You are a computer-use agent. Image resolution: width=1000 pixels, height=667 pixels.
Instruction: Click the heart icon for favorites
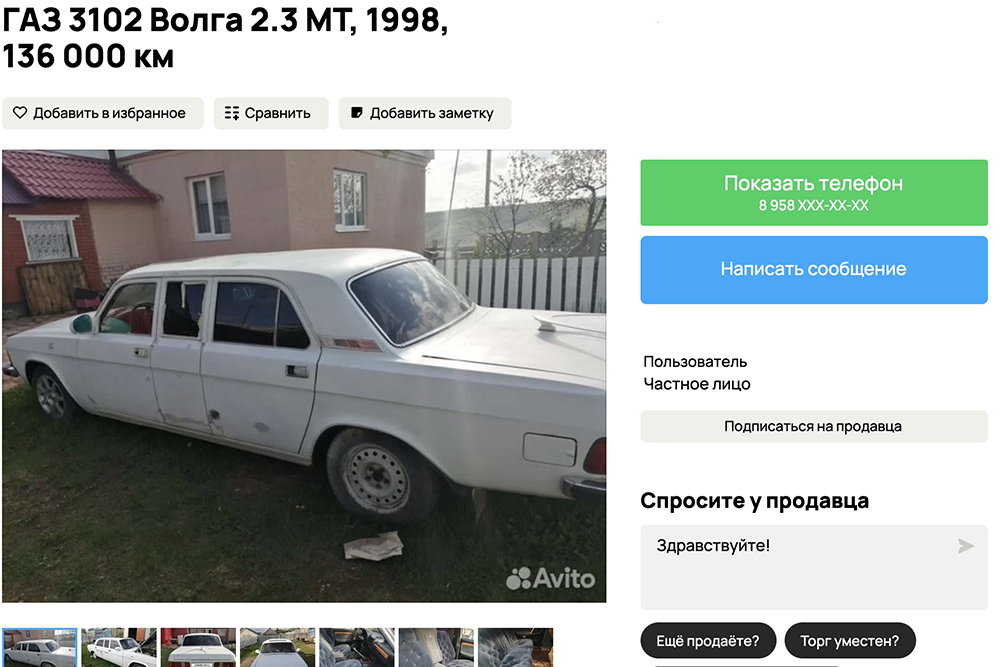[20, 113]
